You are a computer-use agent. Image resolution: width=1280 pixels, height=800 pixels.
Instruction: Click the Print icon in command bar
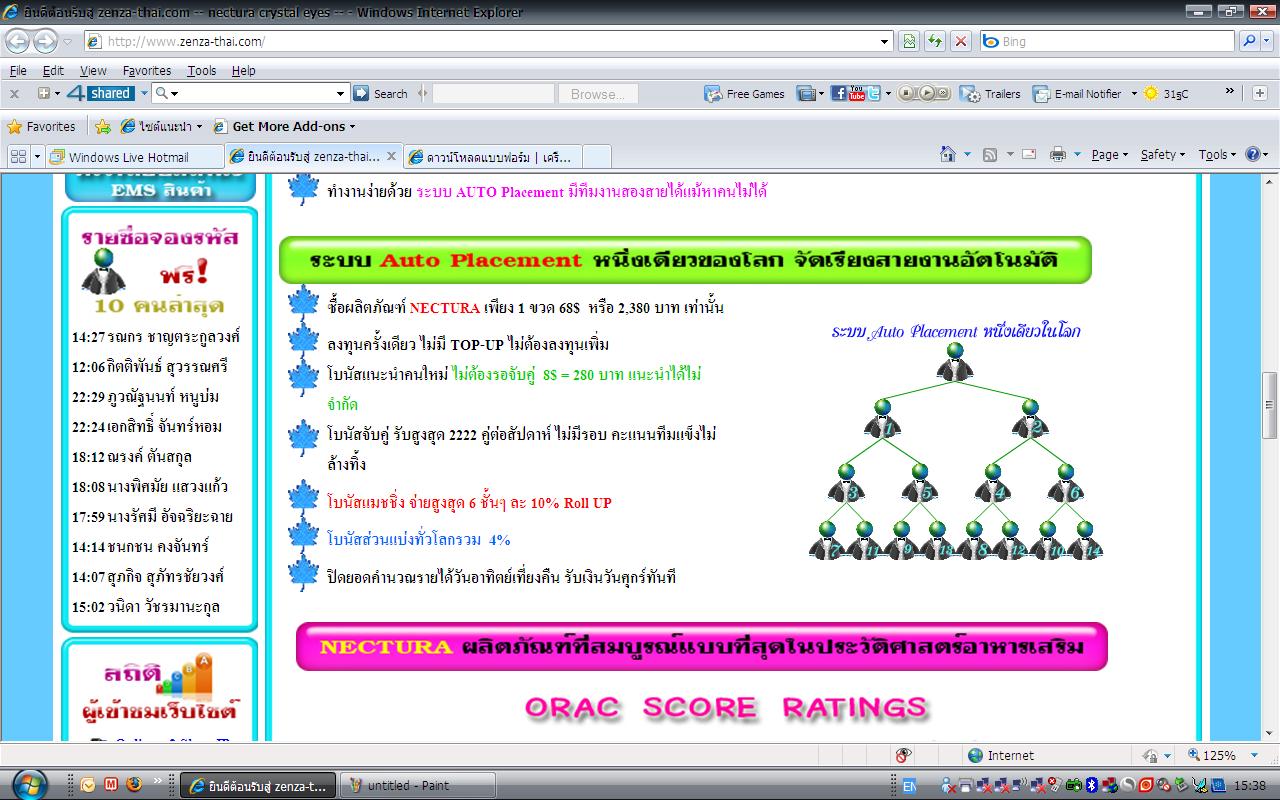pos(1057,154)
